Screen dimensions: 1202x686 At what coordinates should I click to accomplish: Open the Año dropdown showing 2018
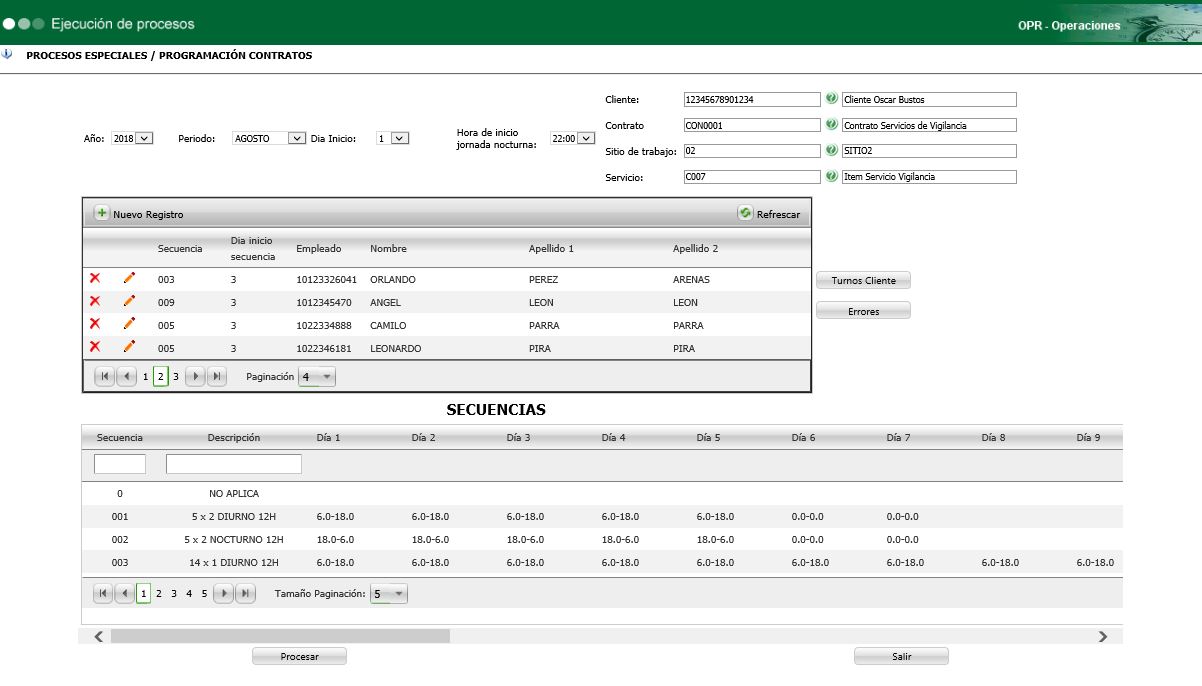pyautogui.click(x=132, y=139)
